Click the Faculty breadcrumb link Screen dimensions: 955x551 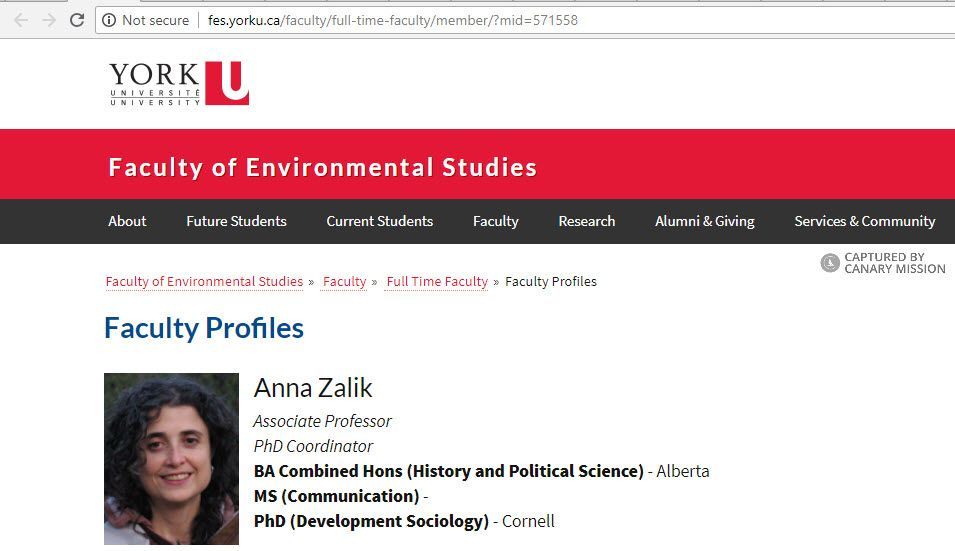pyautogui.click(x=344, y=281)
